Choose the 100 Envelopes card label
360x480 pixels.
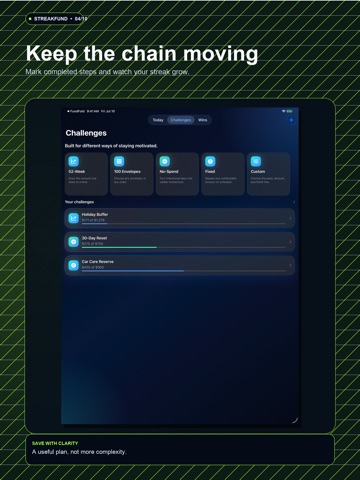(127, 171)
